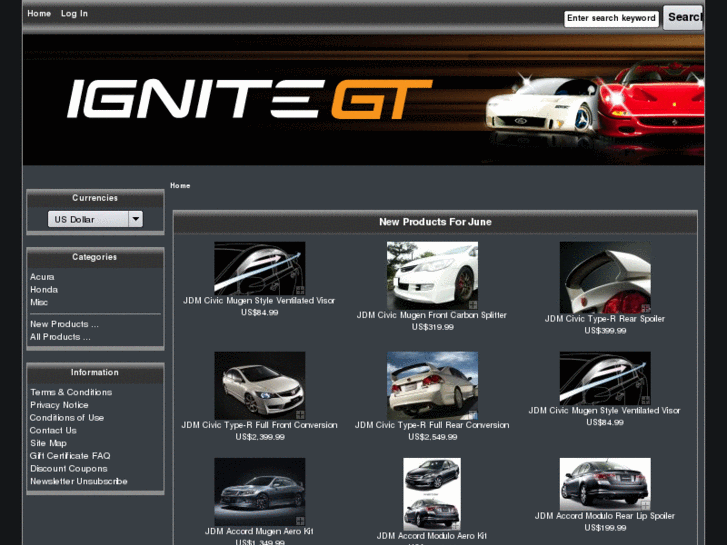Click the Search button
The width and height of the screenshot is (727, 545).
tap(683, 18)
